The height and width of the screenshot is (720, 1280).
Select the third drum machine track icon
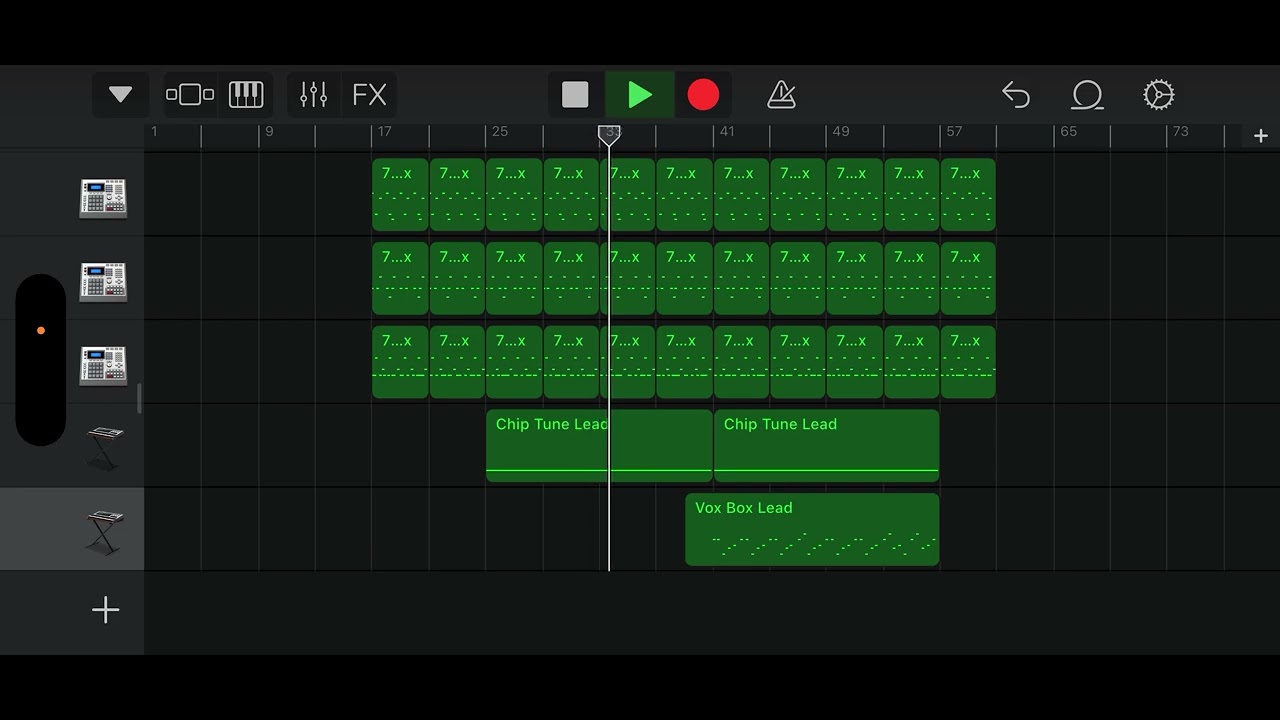(x=103, y=365)
